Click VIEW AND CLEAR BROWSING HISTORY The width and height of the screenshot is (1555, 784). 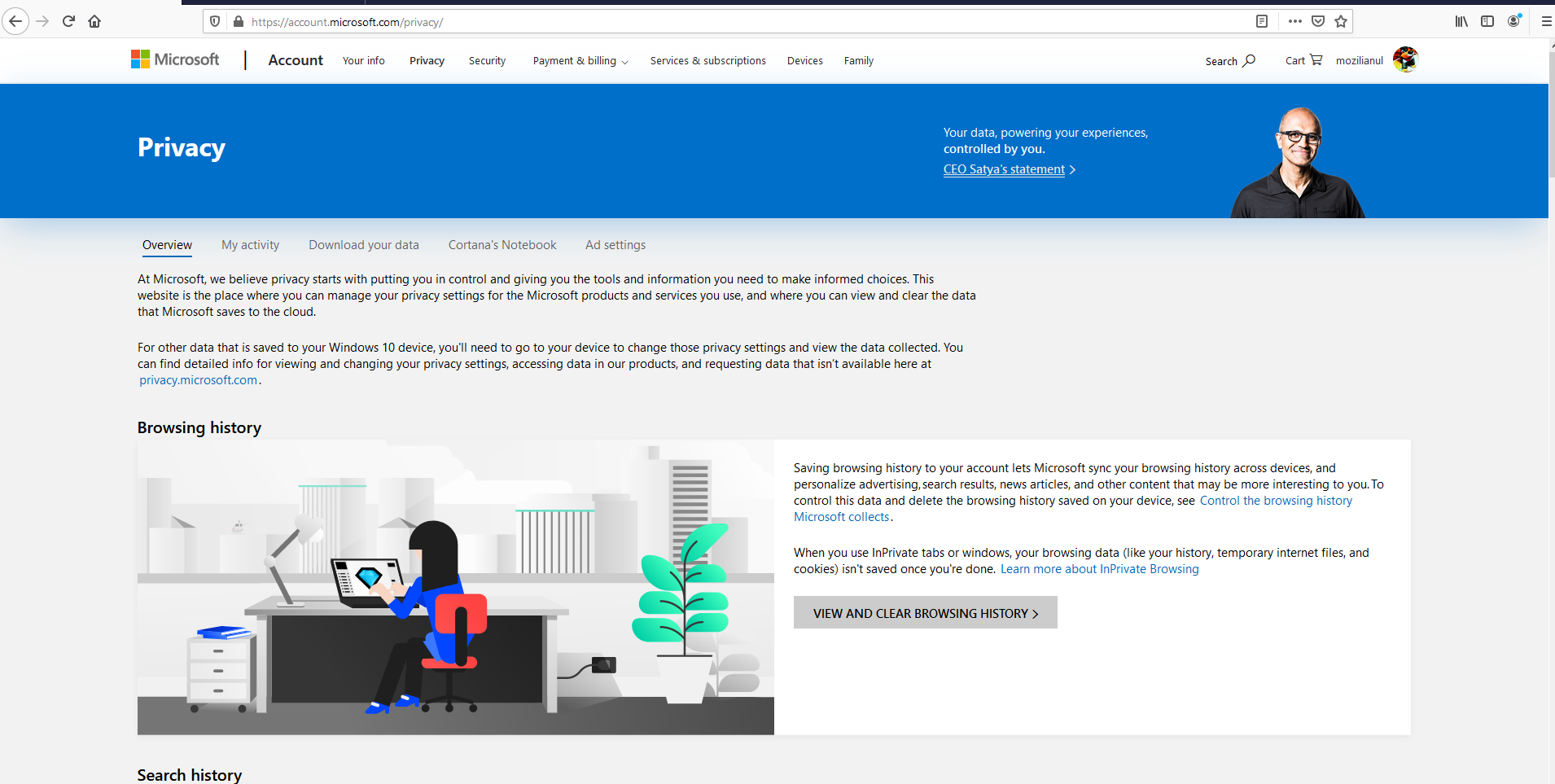pos(925,612)
